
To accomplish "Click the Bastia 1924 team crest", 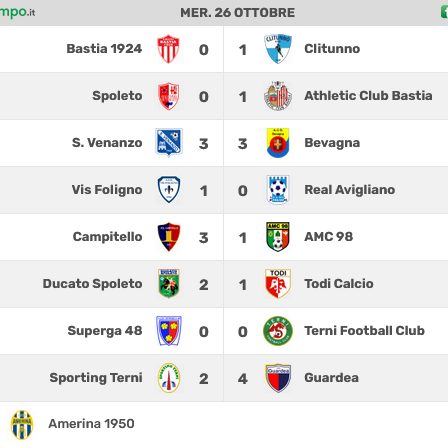I will tap(168, 49).
